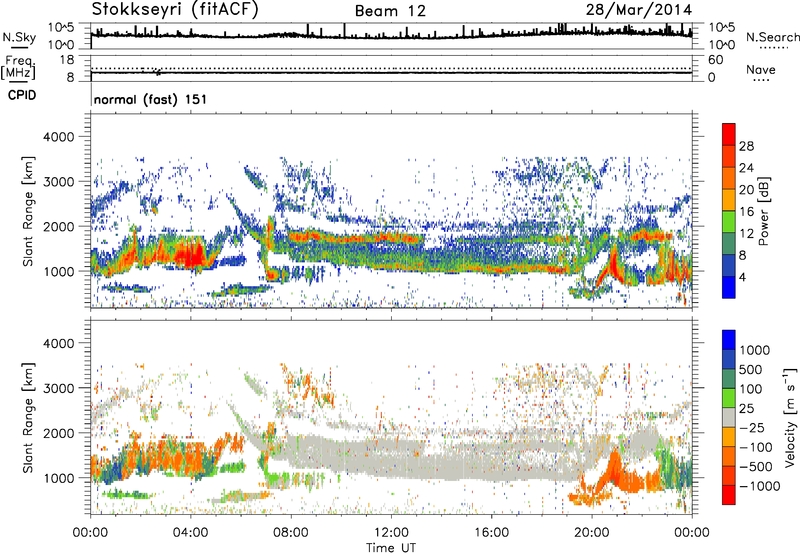Click the "-1000" value on velocity colorbar
Image resolution: width=800 pixels, height=554 pixels.
tap(760, 486)
